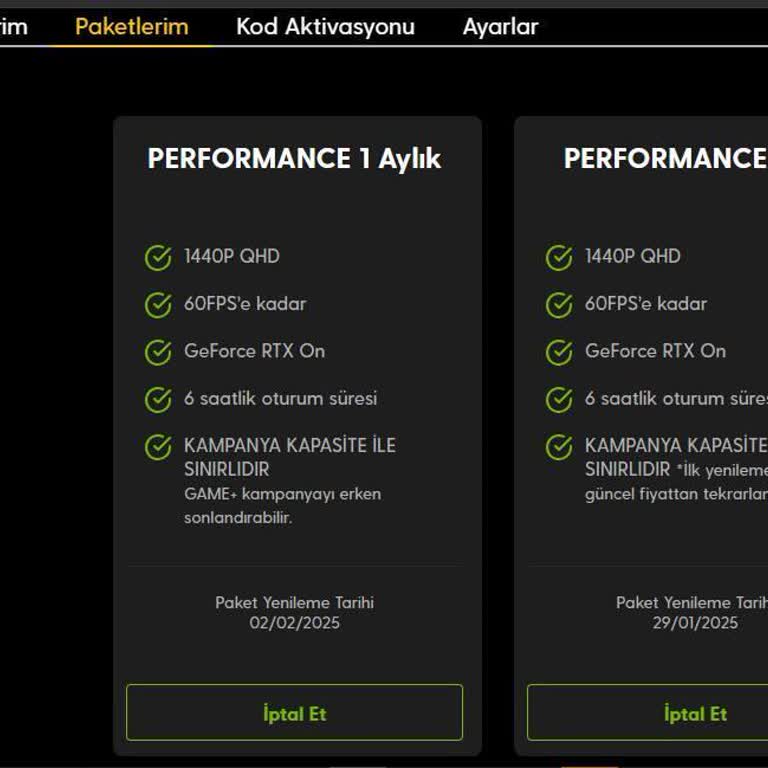Click the GeForce RTX On checkmark in second card
Image resolution: width=768 pixels, height=768 pixels.
[x=559, y=352]
